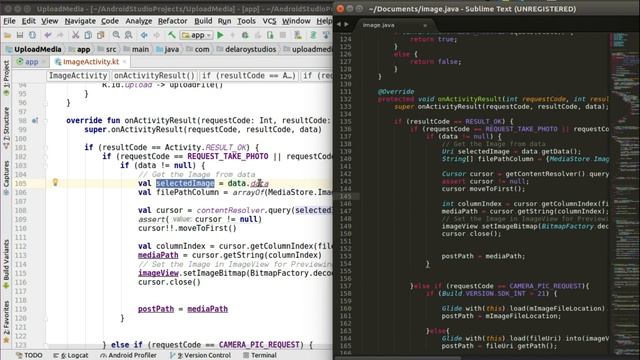Open the Edit menu
The image size is (640, 360).
(x=29, y=21)
